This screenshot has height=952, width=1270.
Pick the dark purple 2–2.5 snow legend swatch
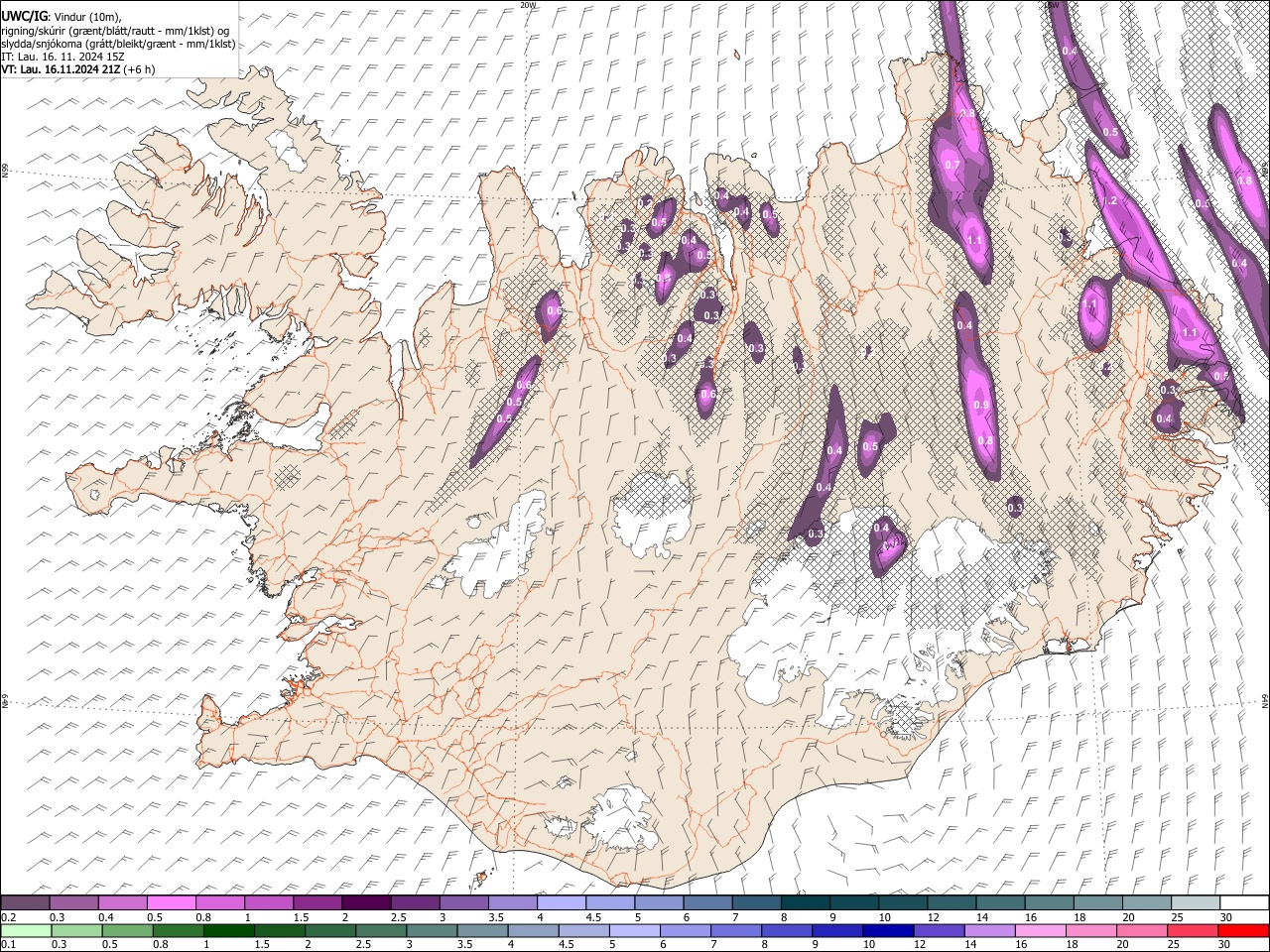click(366, 902)
